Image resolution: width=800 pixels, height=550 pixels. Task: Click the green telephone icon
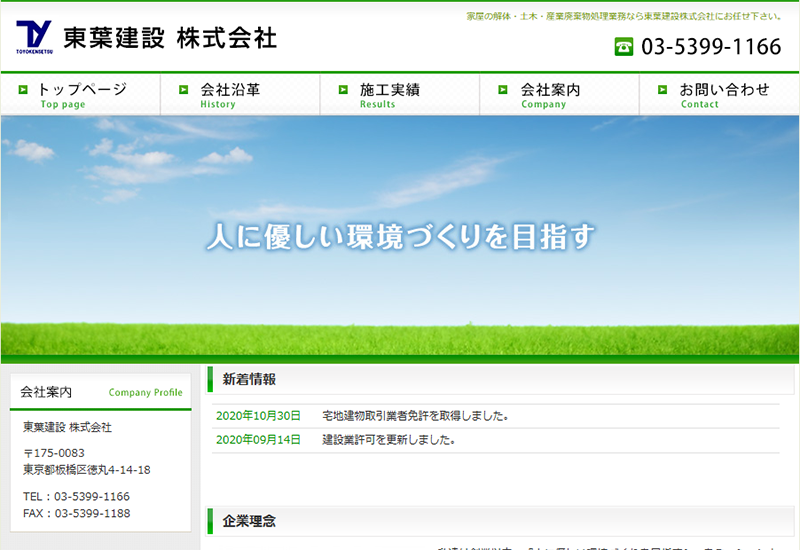[624, 47]
